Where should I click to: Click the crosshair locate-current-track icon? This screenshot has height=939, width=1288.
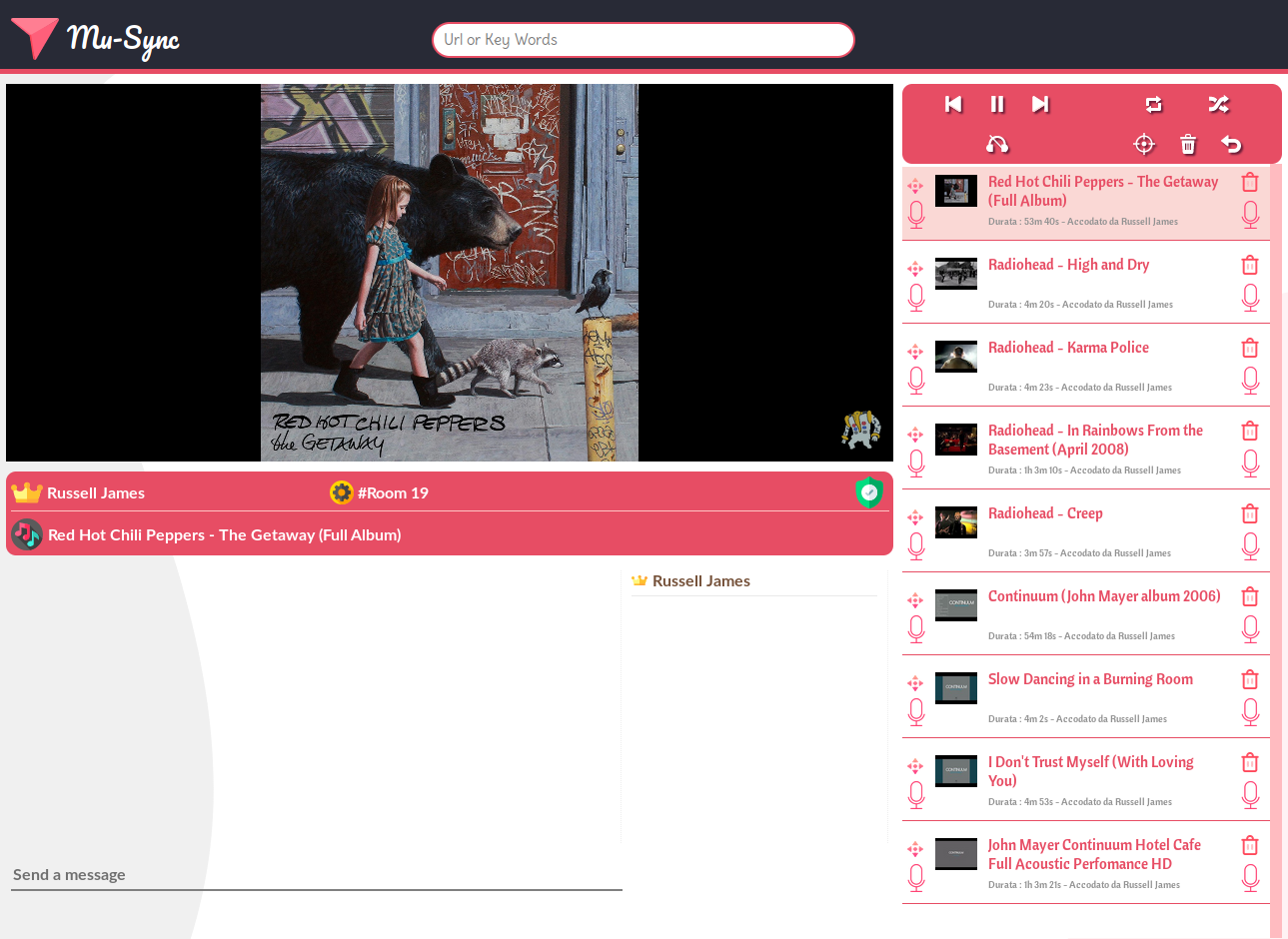[x=1144, y=145]
